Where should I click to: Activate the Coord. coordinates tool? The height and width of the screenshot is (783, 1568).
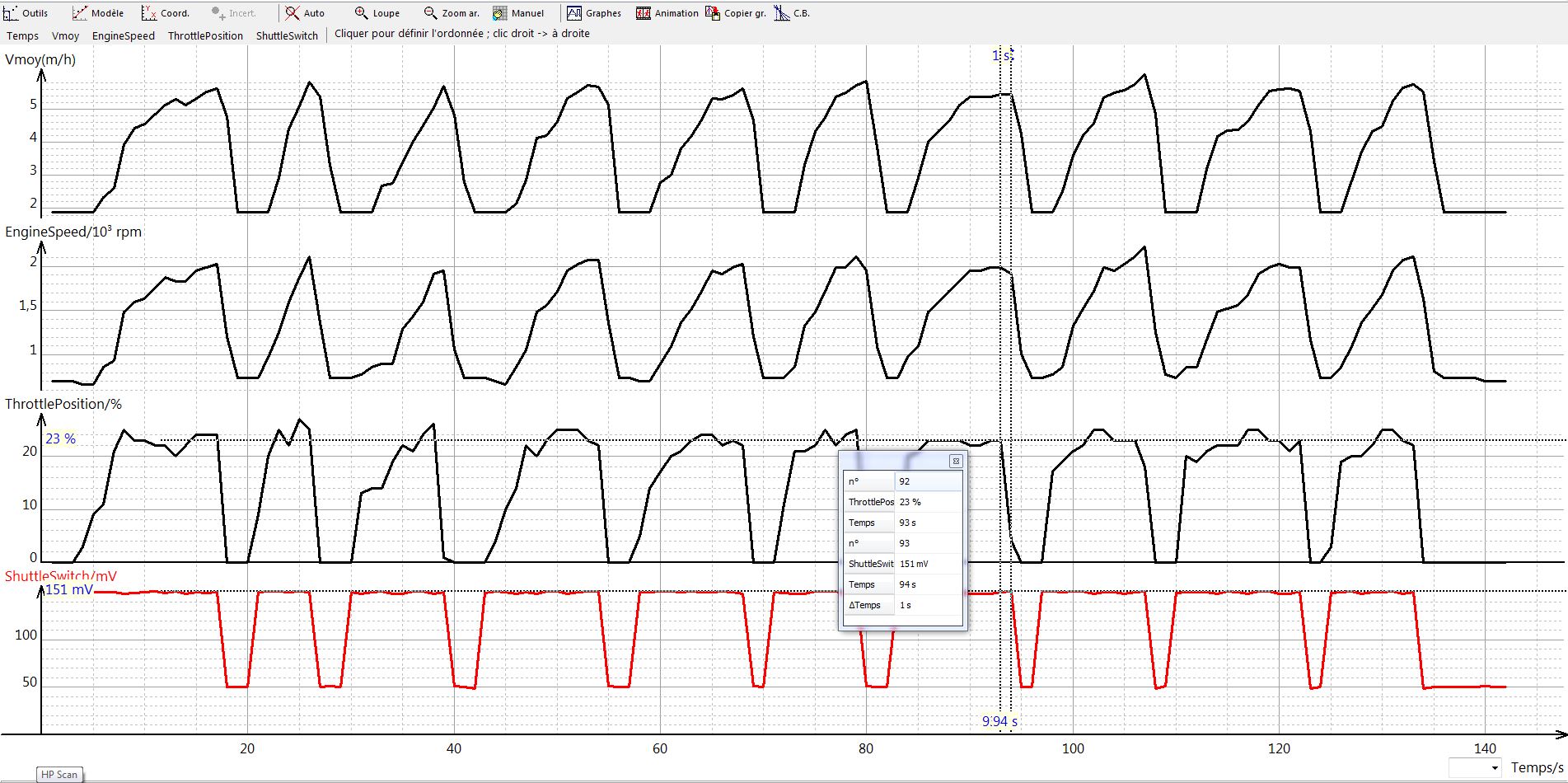[x=166, y=13]
